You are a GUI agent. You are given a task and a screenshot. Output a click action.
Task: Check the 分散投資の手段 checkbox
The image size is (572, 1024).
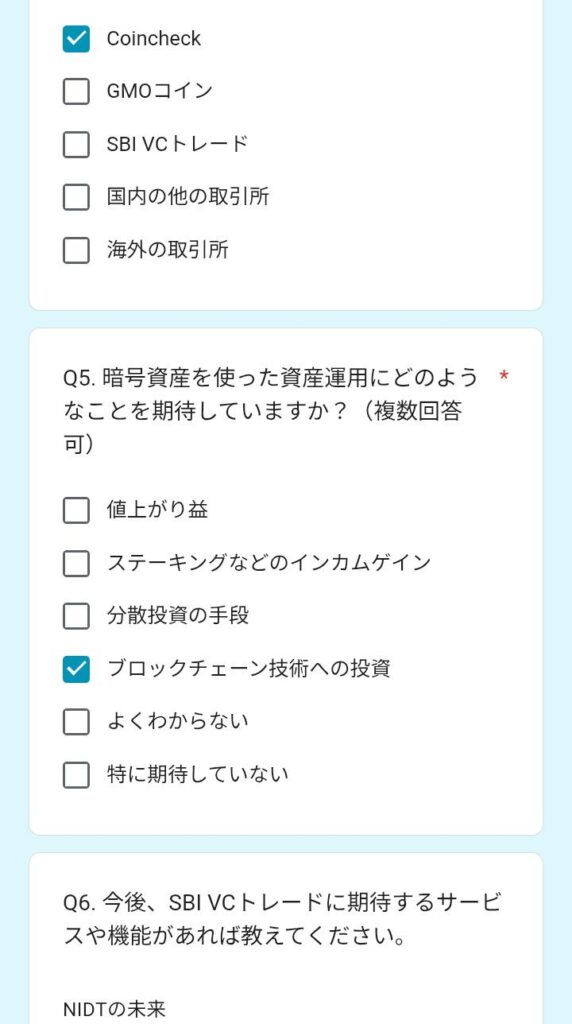[76, 616]
